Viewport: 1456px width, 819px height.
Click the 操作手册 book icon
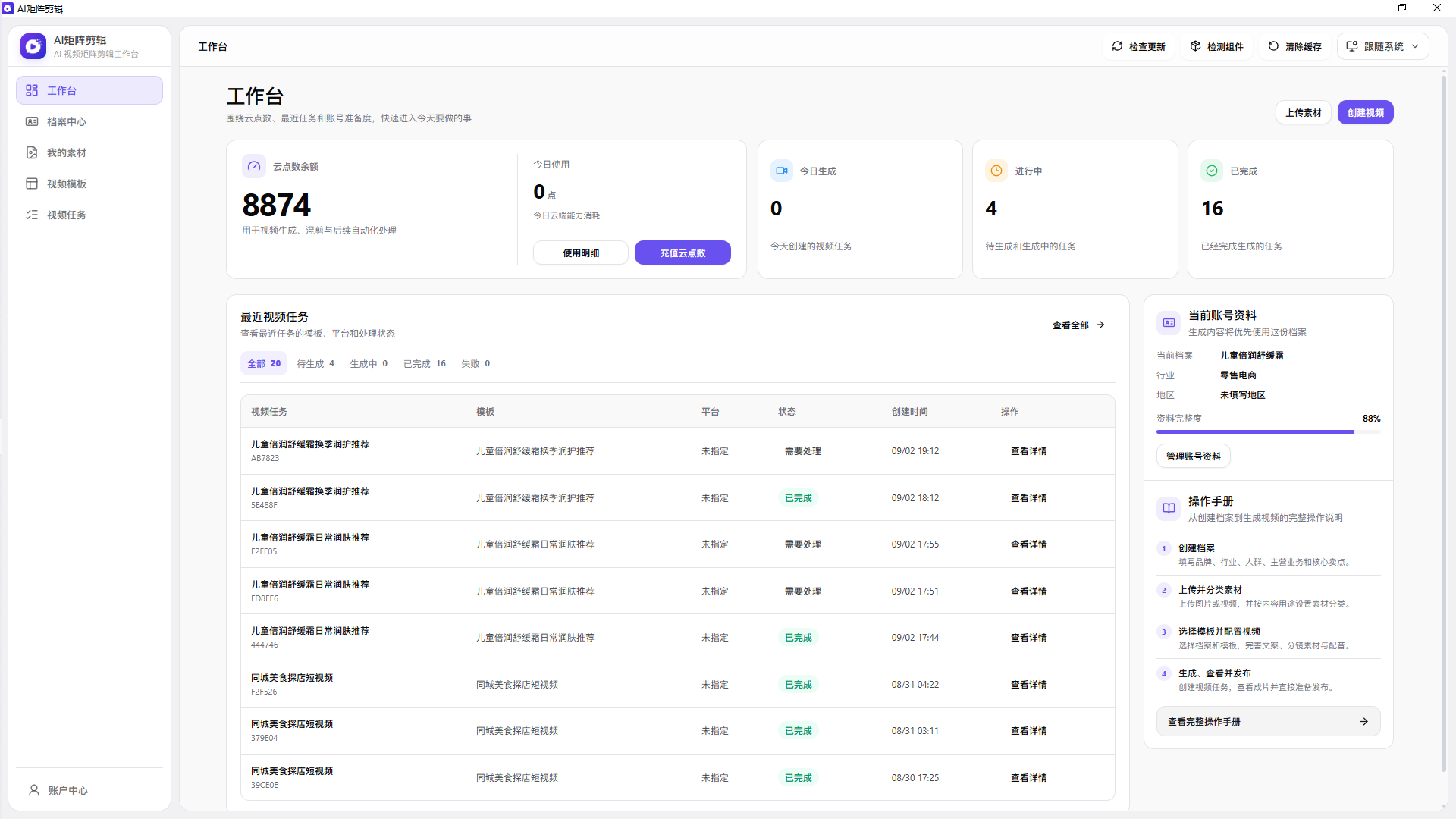click(1169, 508)
